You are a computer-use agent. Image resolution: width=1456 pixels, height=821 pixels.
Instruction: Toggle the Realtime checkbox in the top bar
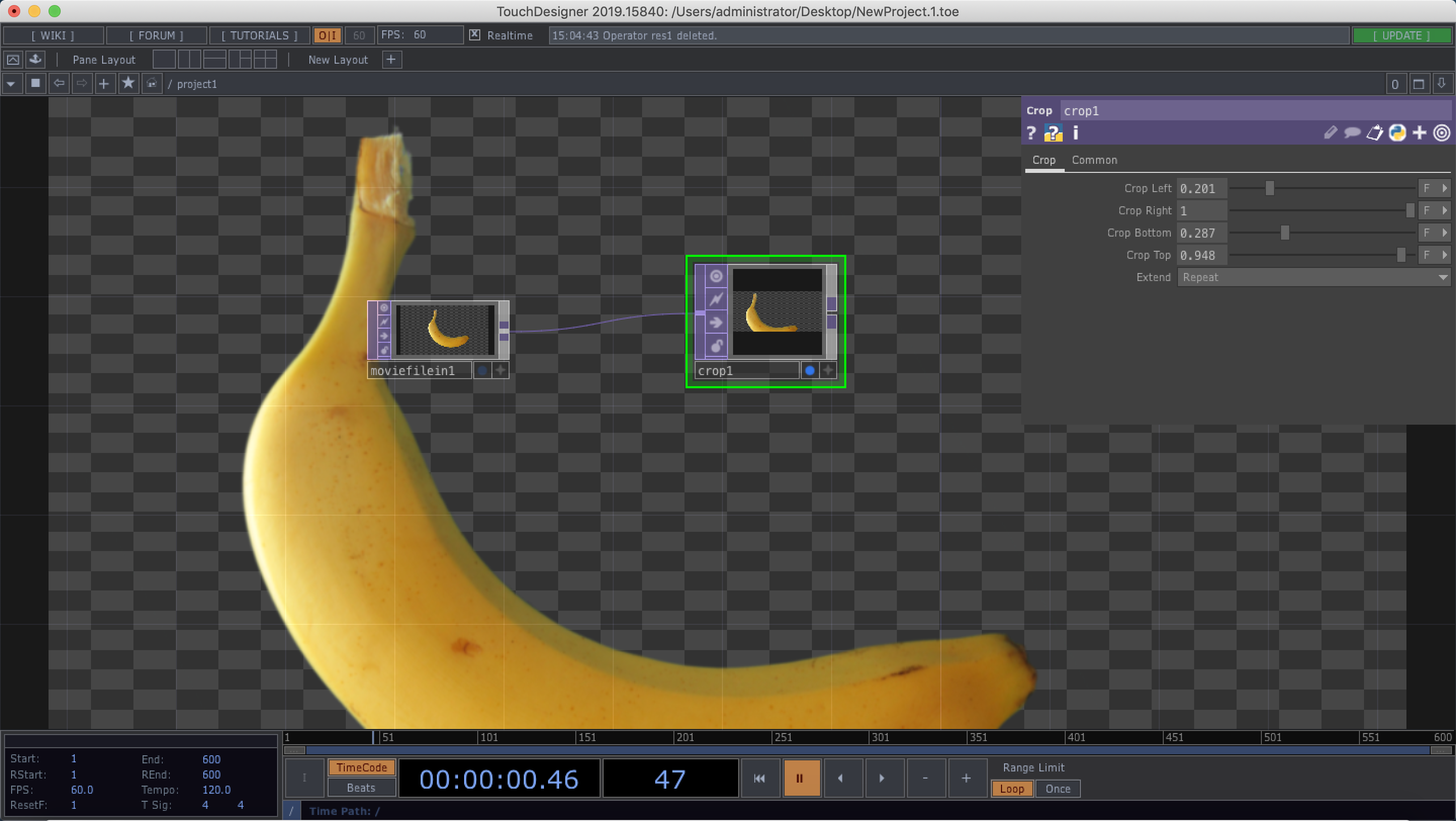tap(474, 34)
